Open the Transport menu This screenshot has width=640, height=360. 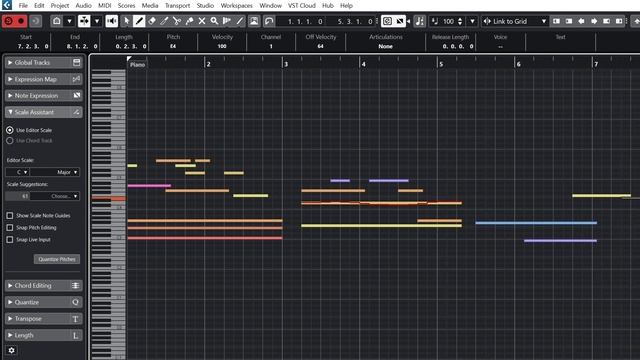178,6
